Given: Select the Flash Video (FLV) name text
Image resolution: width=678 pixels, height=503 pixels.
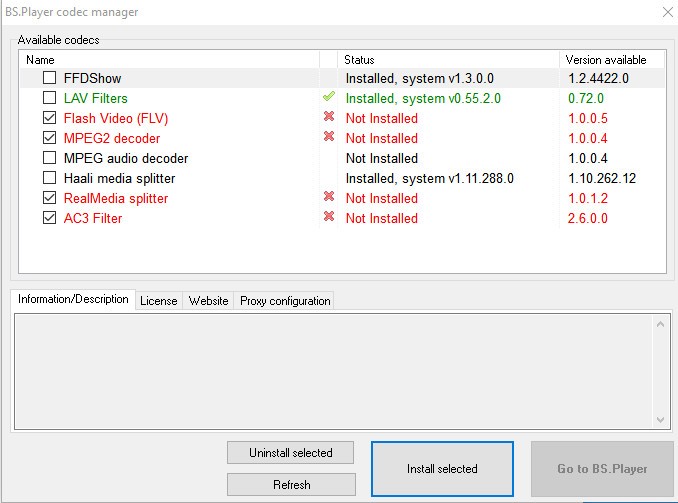Looking at the screenshot, I should 116,118.
